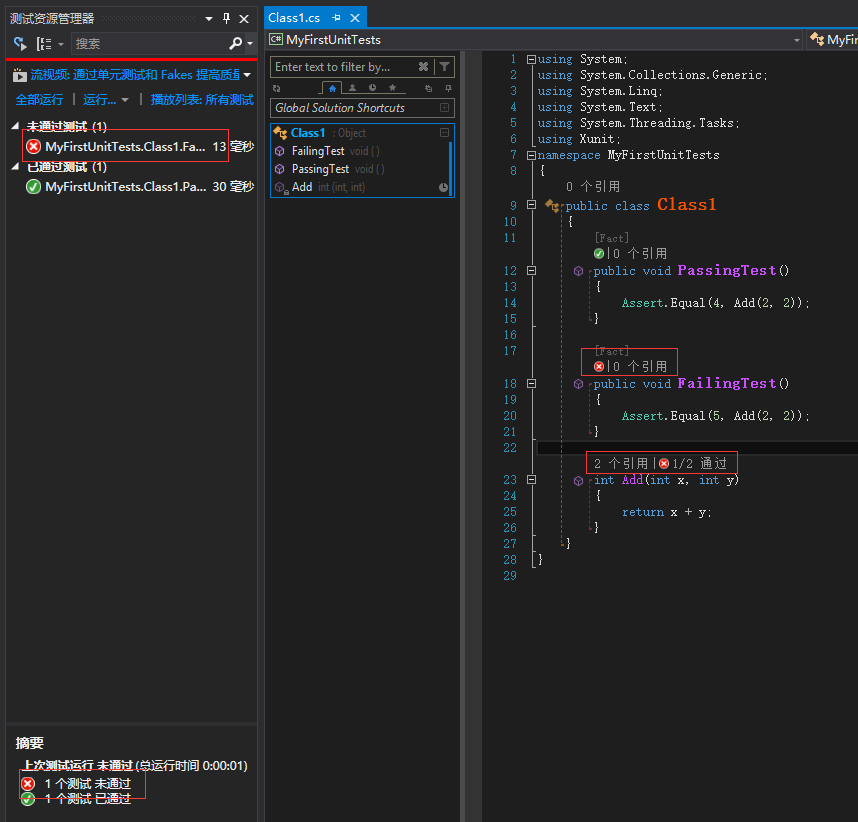Open the group-by icon in Test Explorer toolbar
Viewport: 858px width, 822px height.
[x=45, y=44]
